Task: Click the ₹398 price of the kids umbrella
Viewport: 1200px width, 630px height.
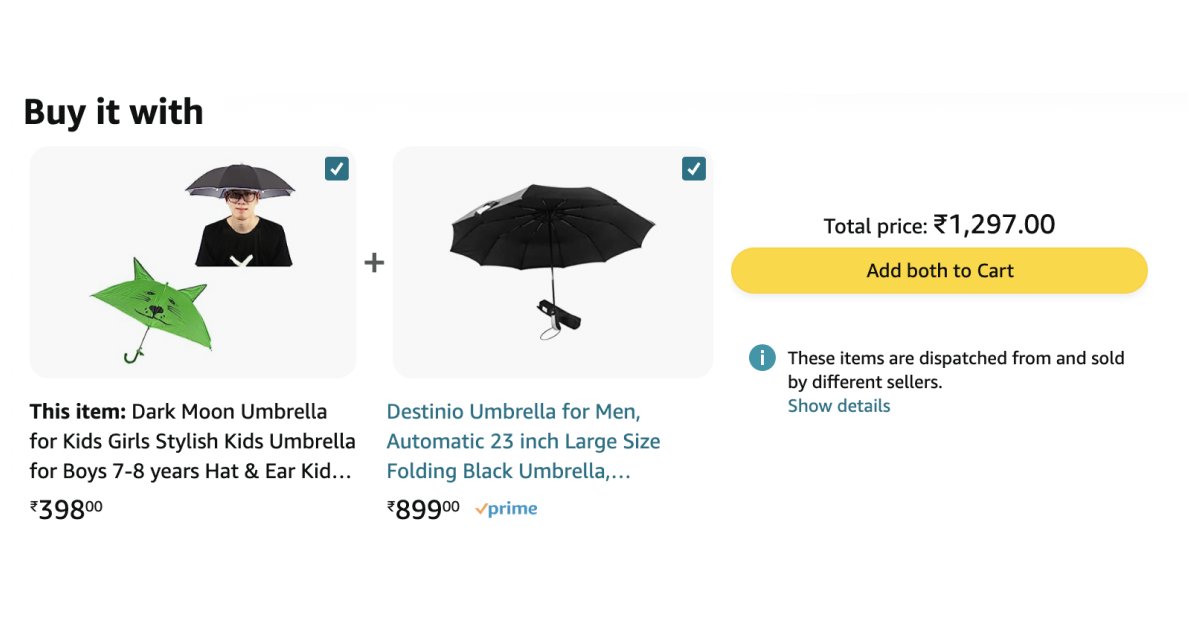Action: click(66, 509)
